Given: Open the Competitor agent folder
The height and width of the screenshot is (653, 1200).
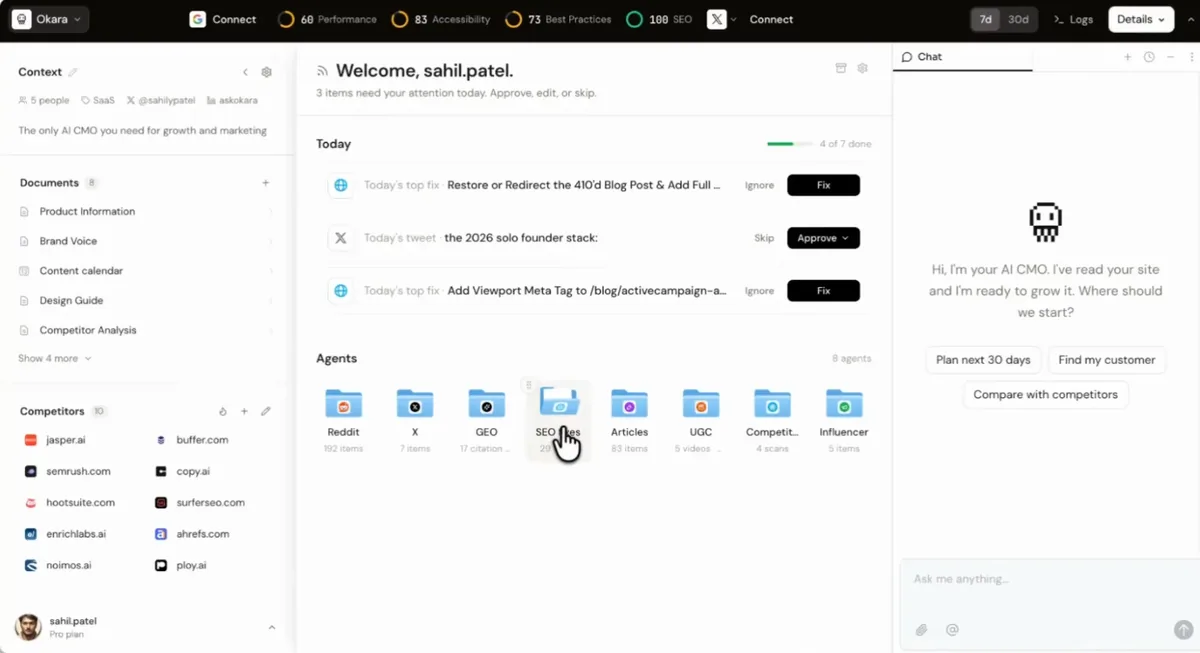Looking at the screenshot, I should (772, 420).
